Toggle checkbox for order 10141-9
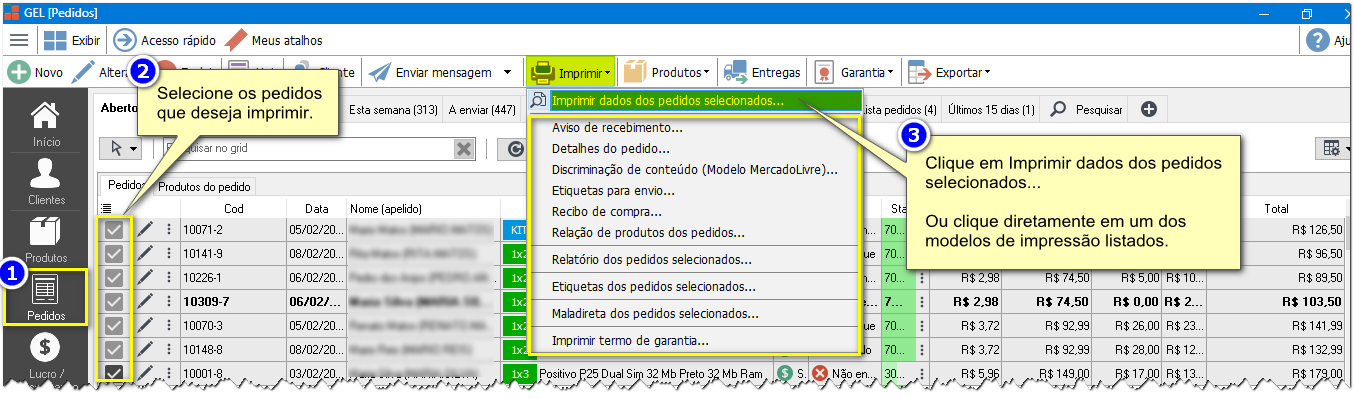Image resolution: width=1354 pixels, height=399 pixels. coord(114,253)
